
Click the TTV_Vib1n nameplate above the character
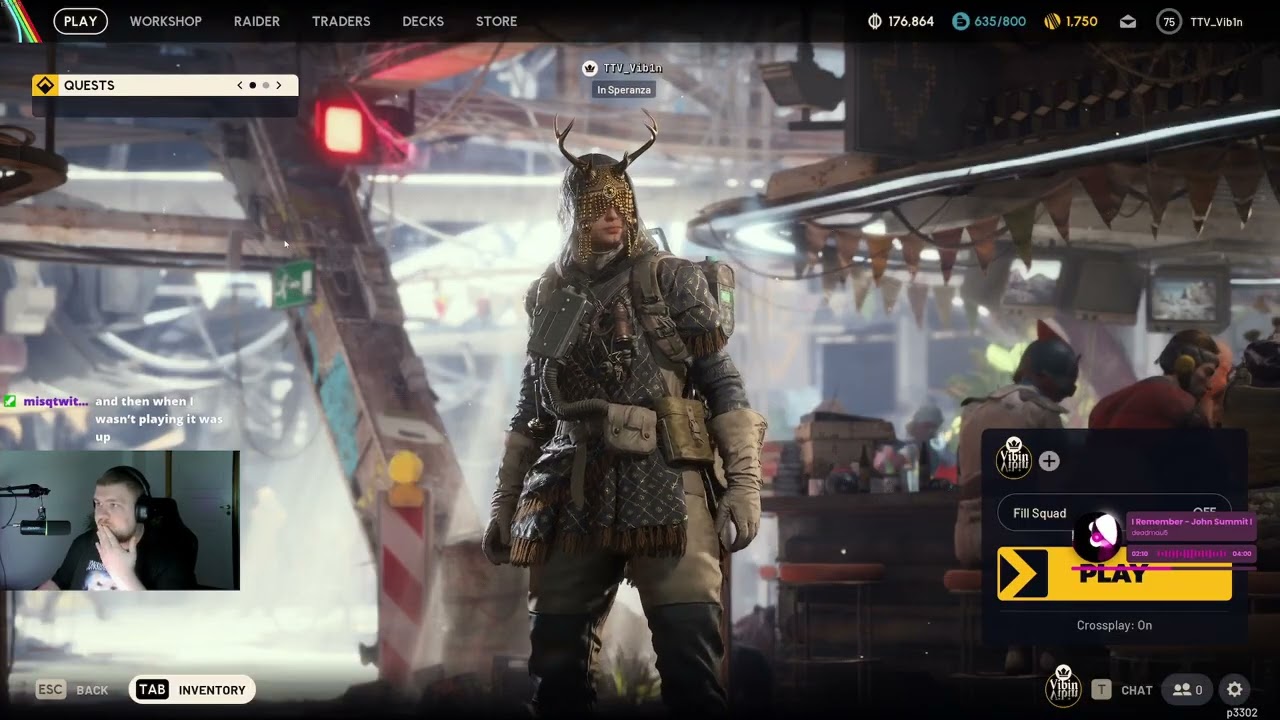[632, 68]
